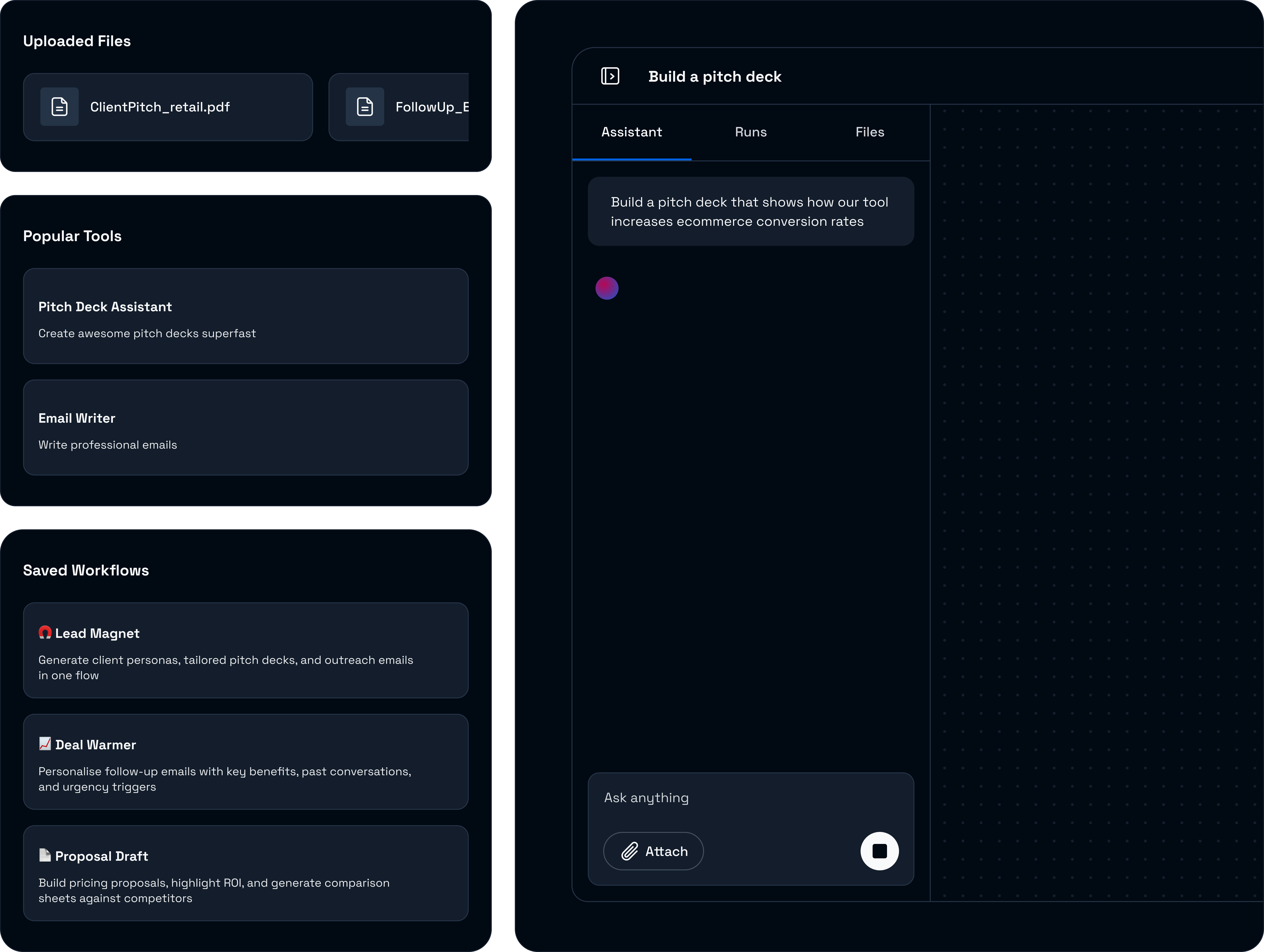Switch to the Assistant tab
The height and width of the screenshot is (952, 1264).
(632, 132)
